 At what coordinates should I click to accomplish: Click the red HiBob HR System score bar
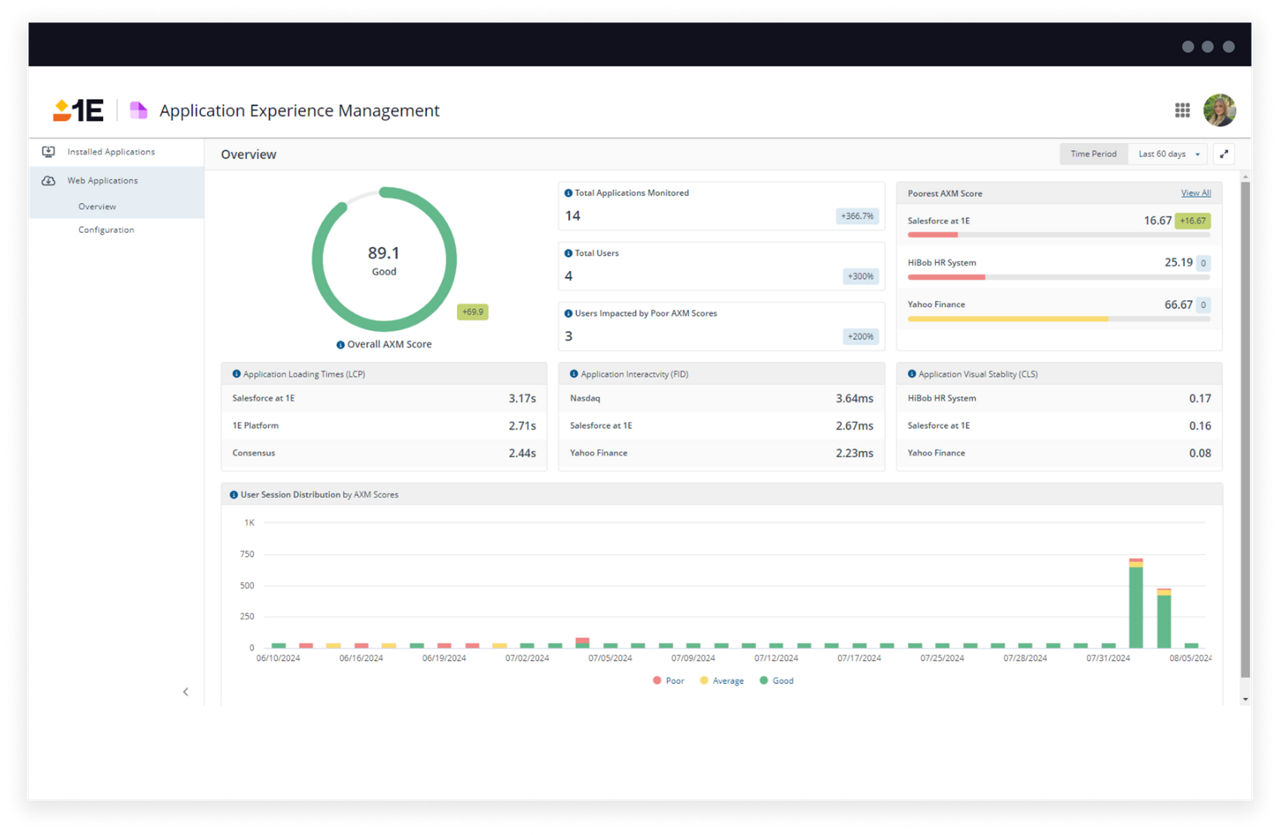tap(947, 277)
